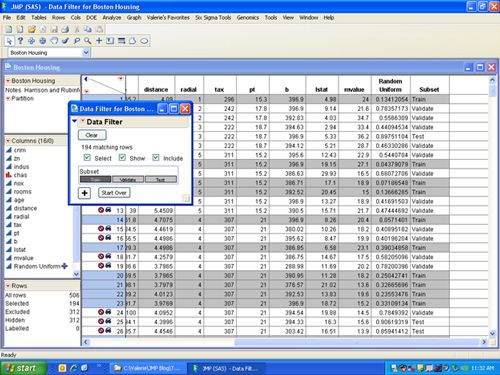Collapse Data Filter with the blue disclosure triangle

coord(74,121)
